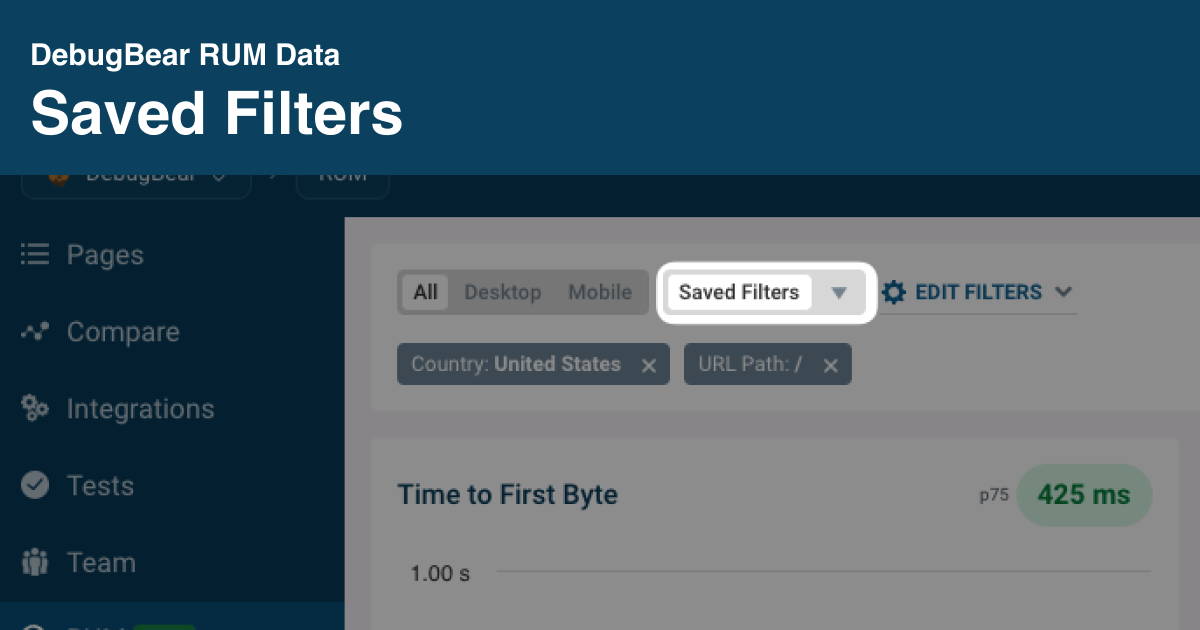1200x630 pixels.
Task: Go to the Compare menu item
Action: click(123, 332)
